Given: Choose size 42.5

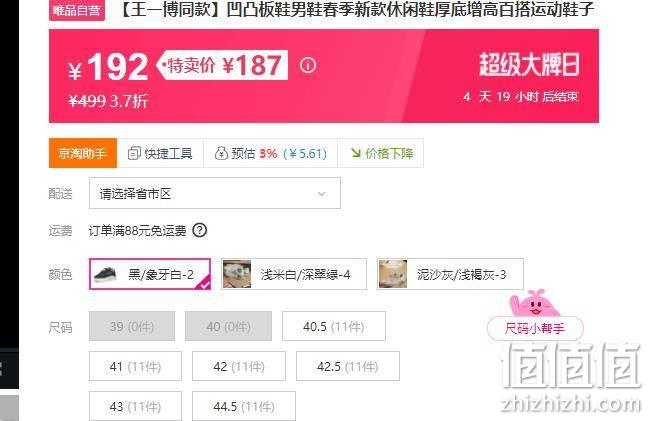Looking at the screenshot, I should (348, 366).
